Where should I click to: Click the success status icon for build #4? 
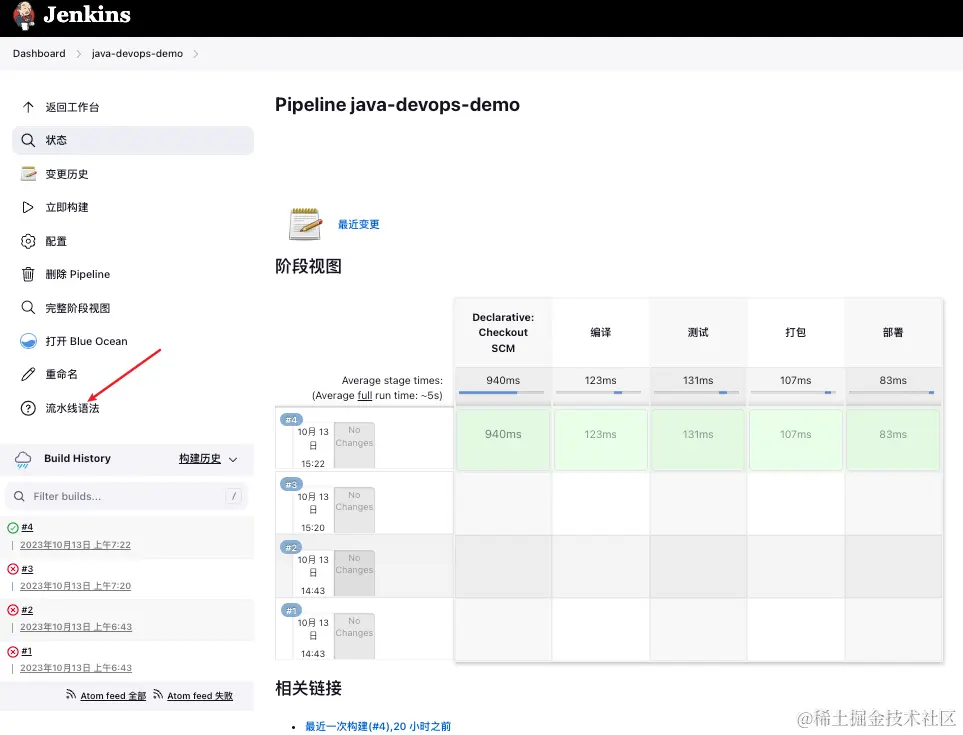[12, 527]
